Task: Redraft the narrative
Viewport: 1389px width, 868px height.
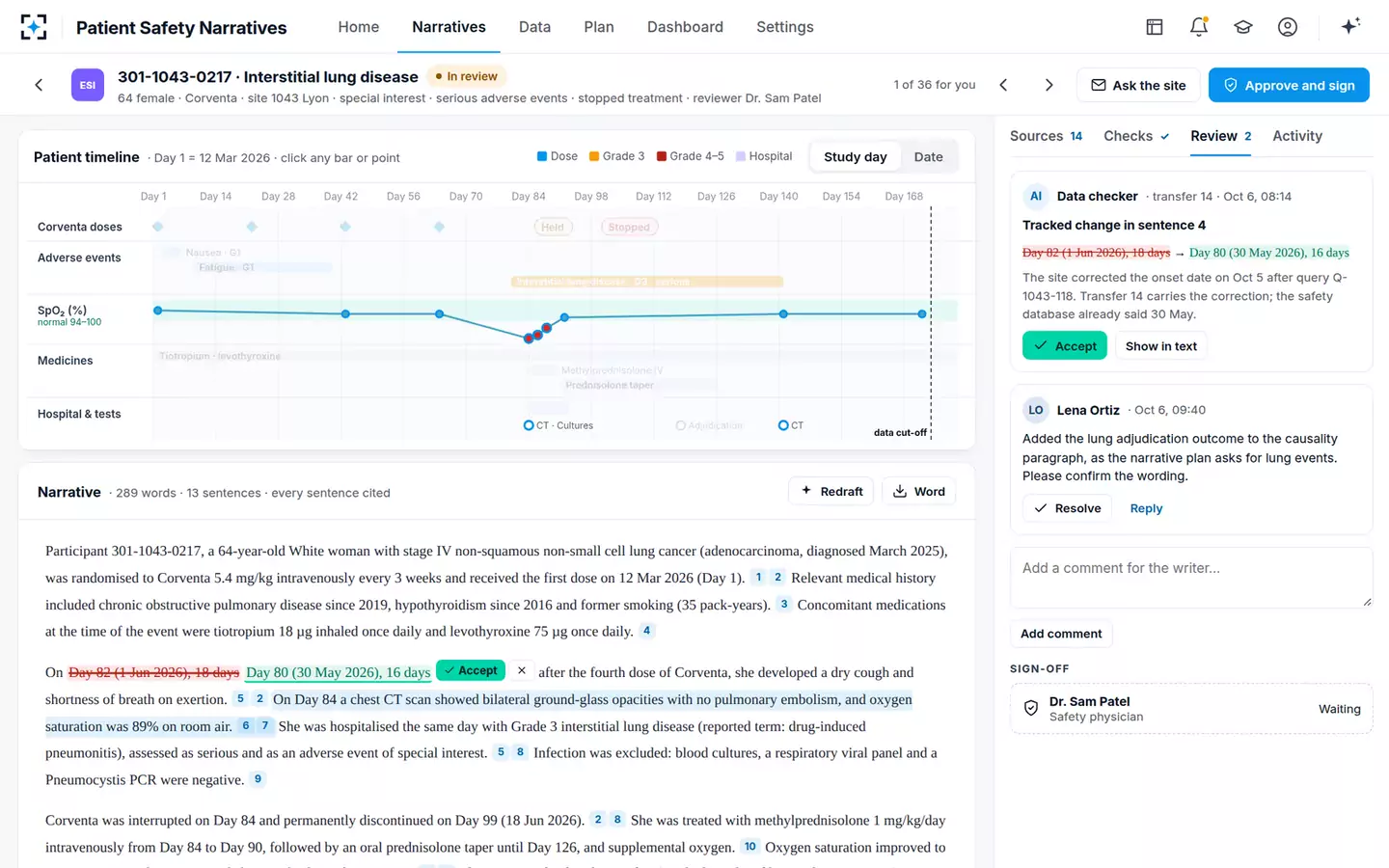Action: [x=831, y=491]
